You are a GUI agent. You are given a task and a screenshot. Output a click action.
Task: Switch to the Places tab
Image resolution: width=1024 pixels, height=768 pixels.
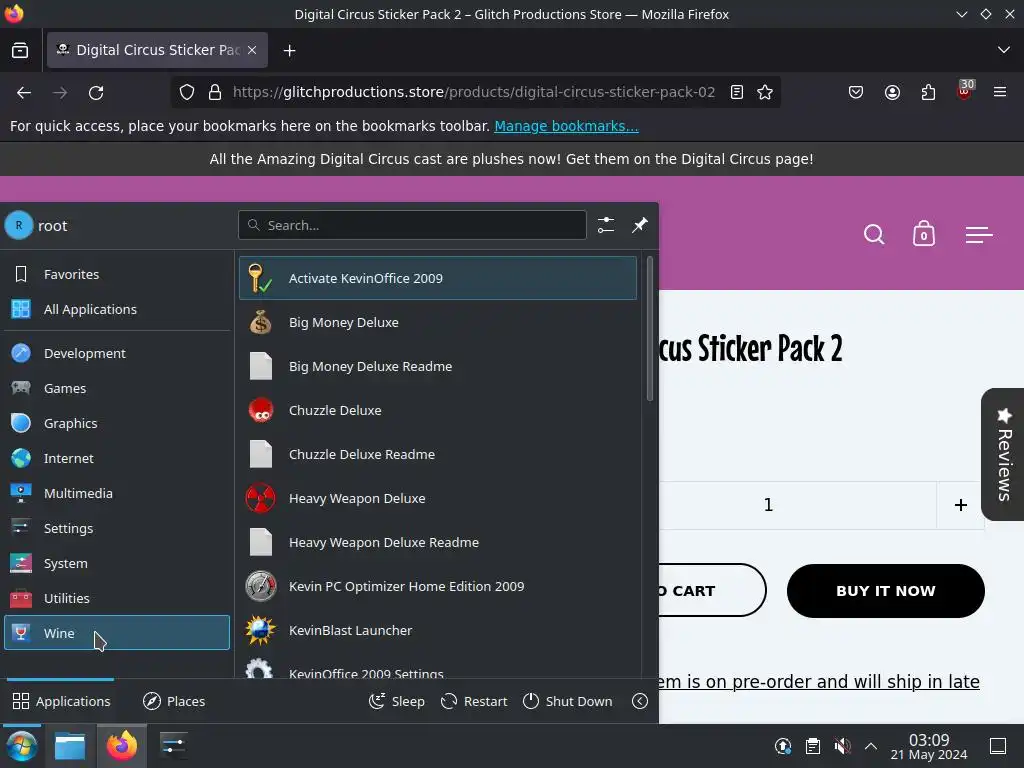point(174,701)
